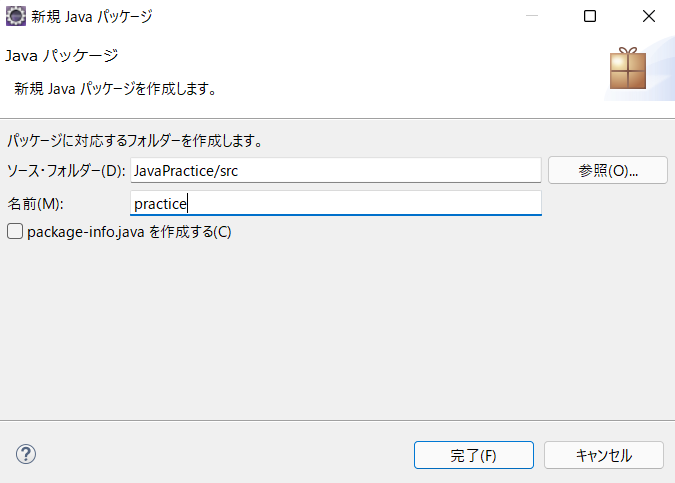Open the help question mark icon
675x483 pixels.
(x=26, y=454)
